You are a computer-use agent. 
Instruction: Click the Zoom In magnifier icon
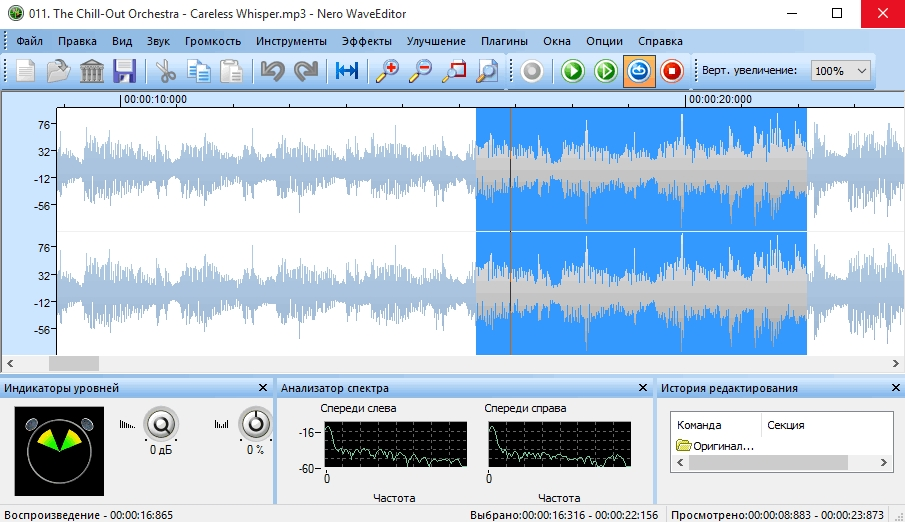coord(386,71)
